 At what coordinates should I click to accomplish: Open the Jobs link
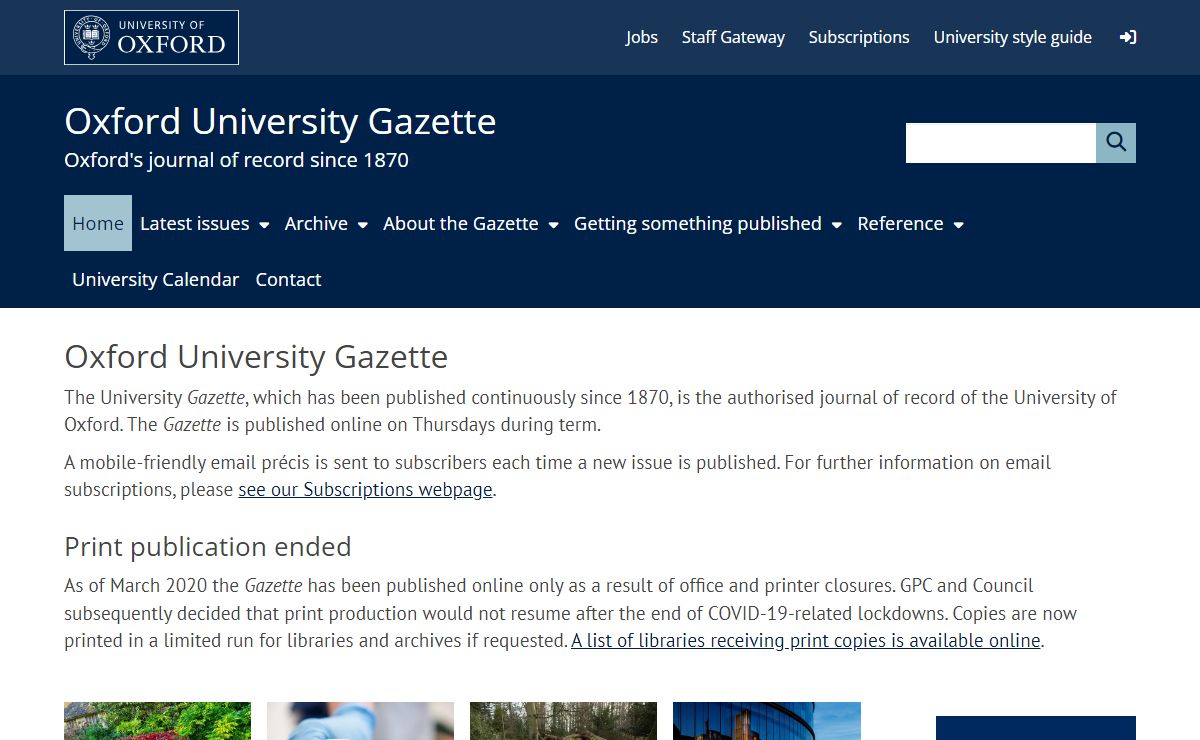tap(642, 38)
